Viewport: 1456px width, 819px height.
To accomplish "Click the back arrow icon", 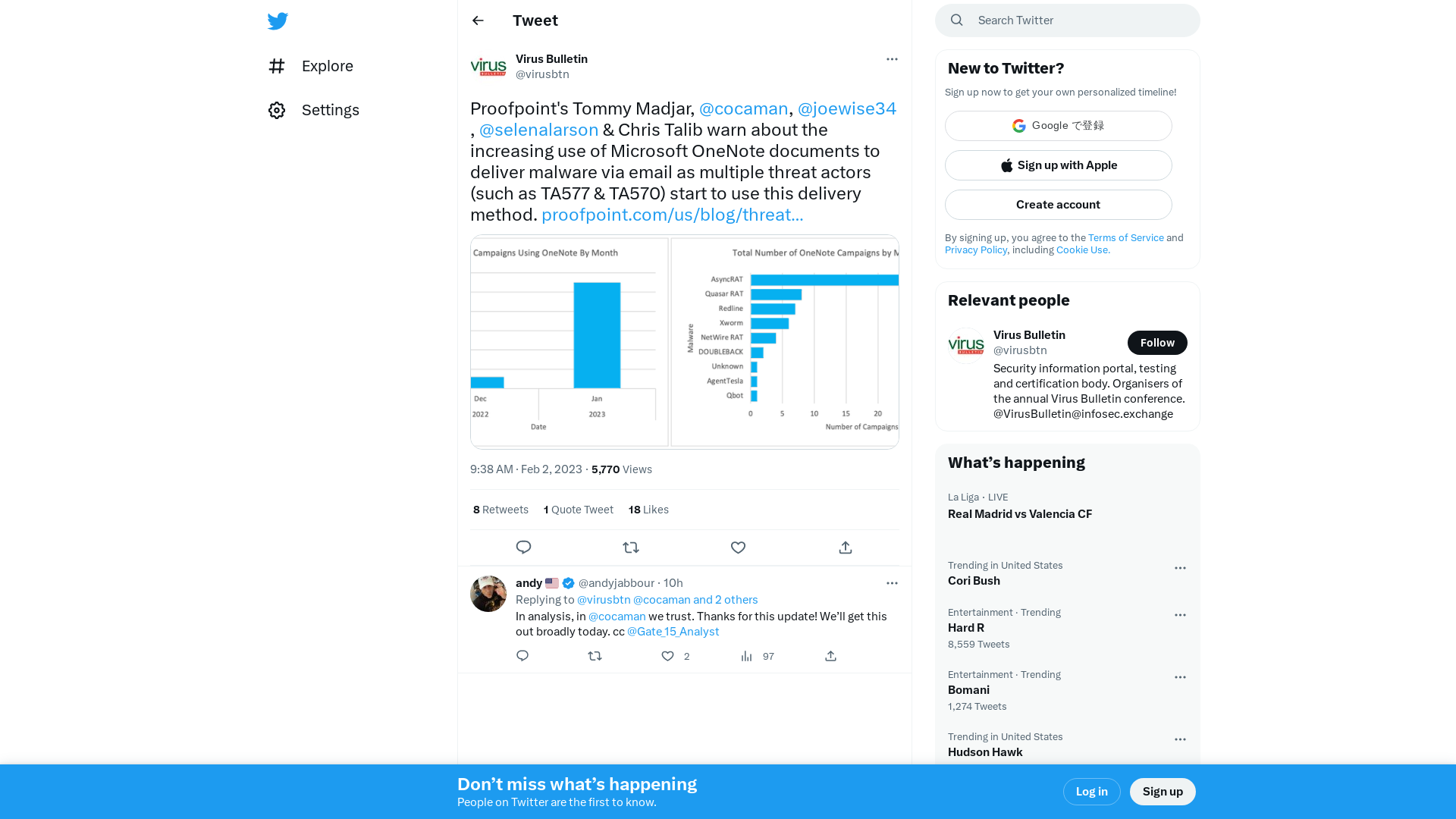I will (x=478, y=20).
